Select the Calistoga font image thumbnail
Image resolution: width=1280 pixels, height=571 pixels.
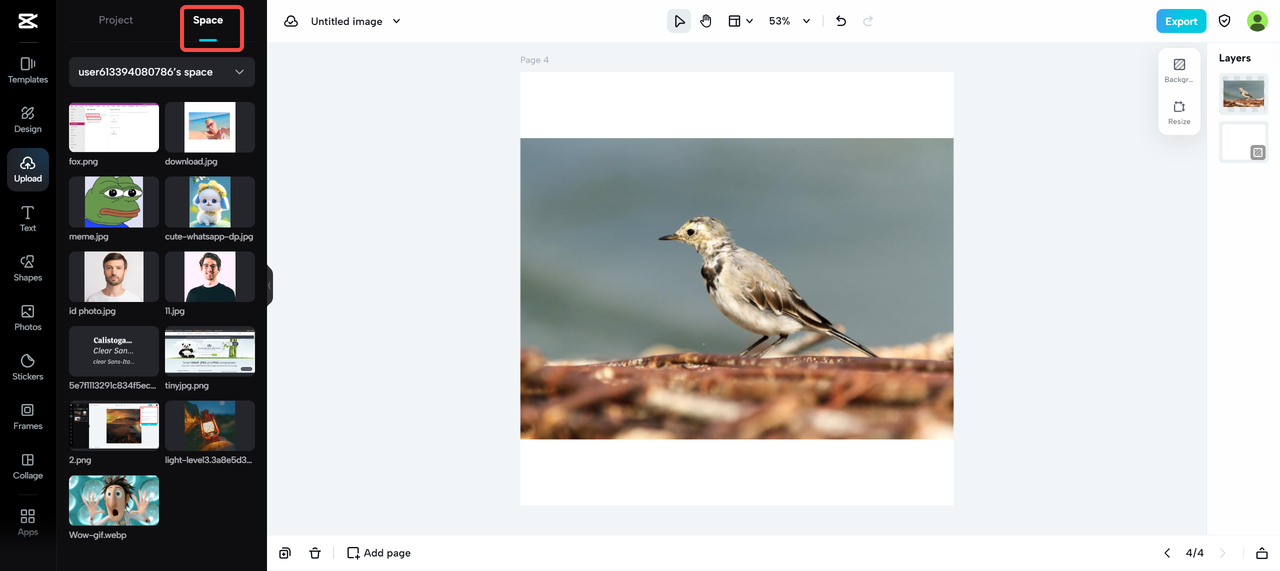tap(114, 351)
